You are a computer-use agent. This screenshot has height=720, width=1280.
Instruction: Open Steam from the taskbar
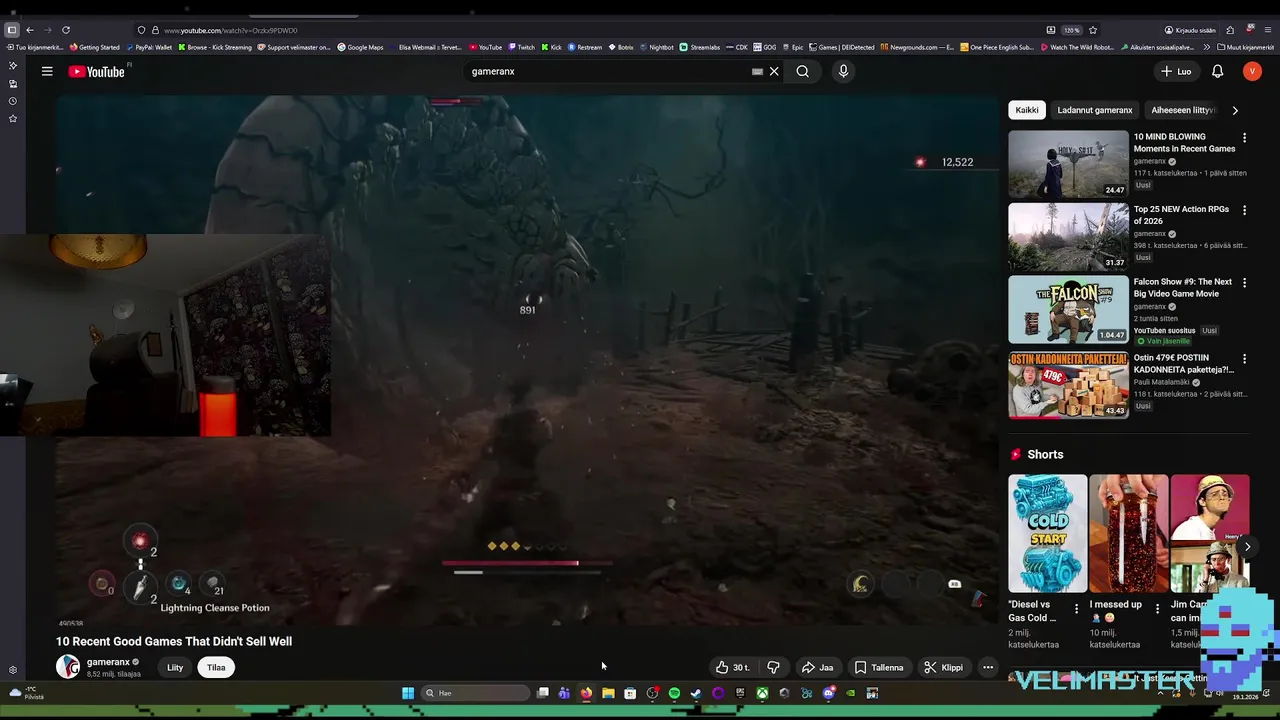point(696,693)
